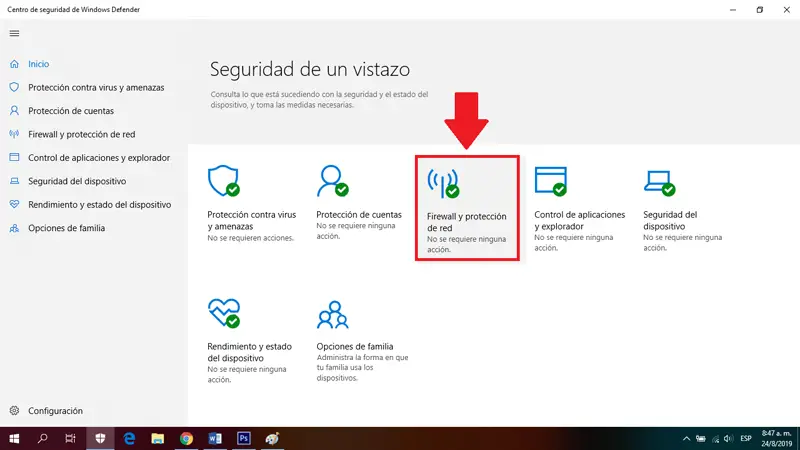This screenshot has width=800, height=450.
Task: Select Protección contra virus y amenazas in sidebar
Action: pos(96,87)
